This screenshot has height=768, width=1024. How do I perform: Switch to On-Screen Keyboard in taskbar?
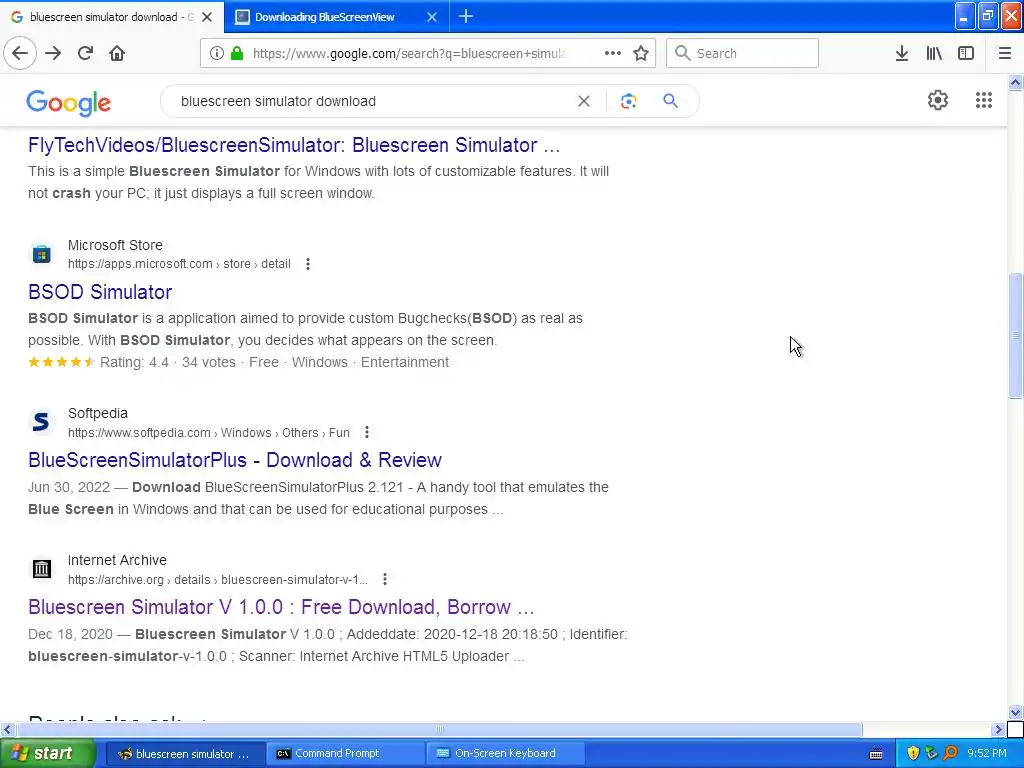pyautogui.click(x=505, y=754)
